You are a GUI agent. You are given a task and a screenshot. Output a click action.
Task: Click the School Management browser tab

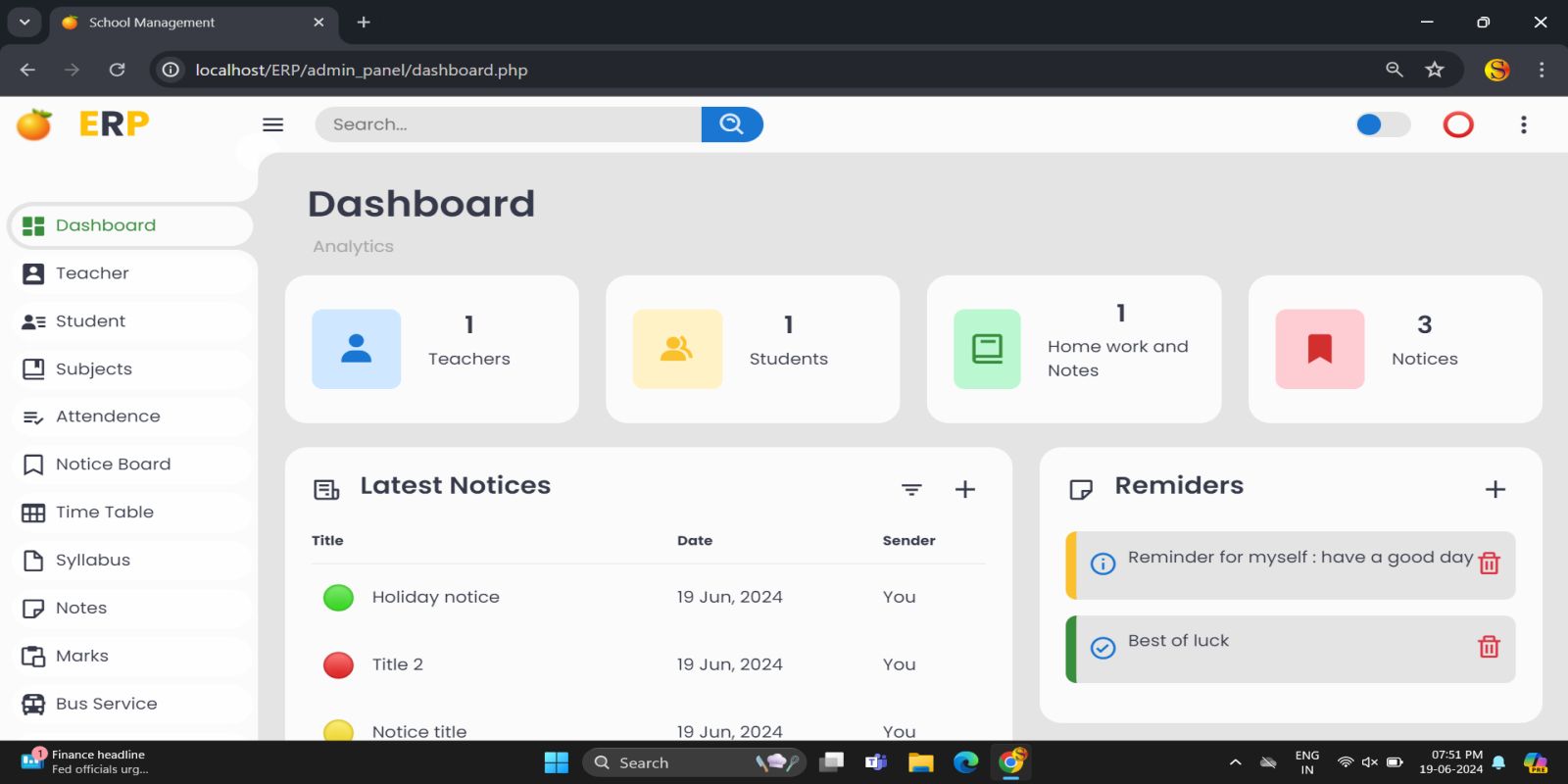point(193,23)
